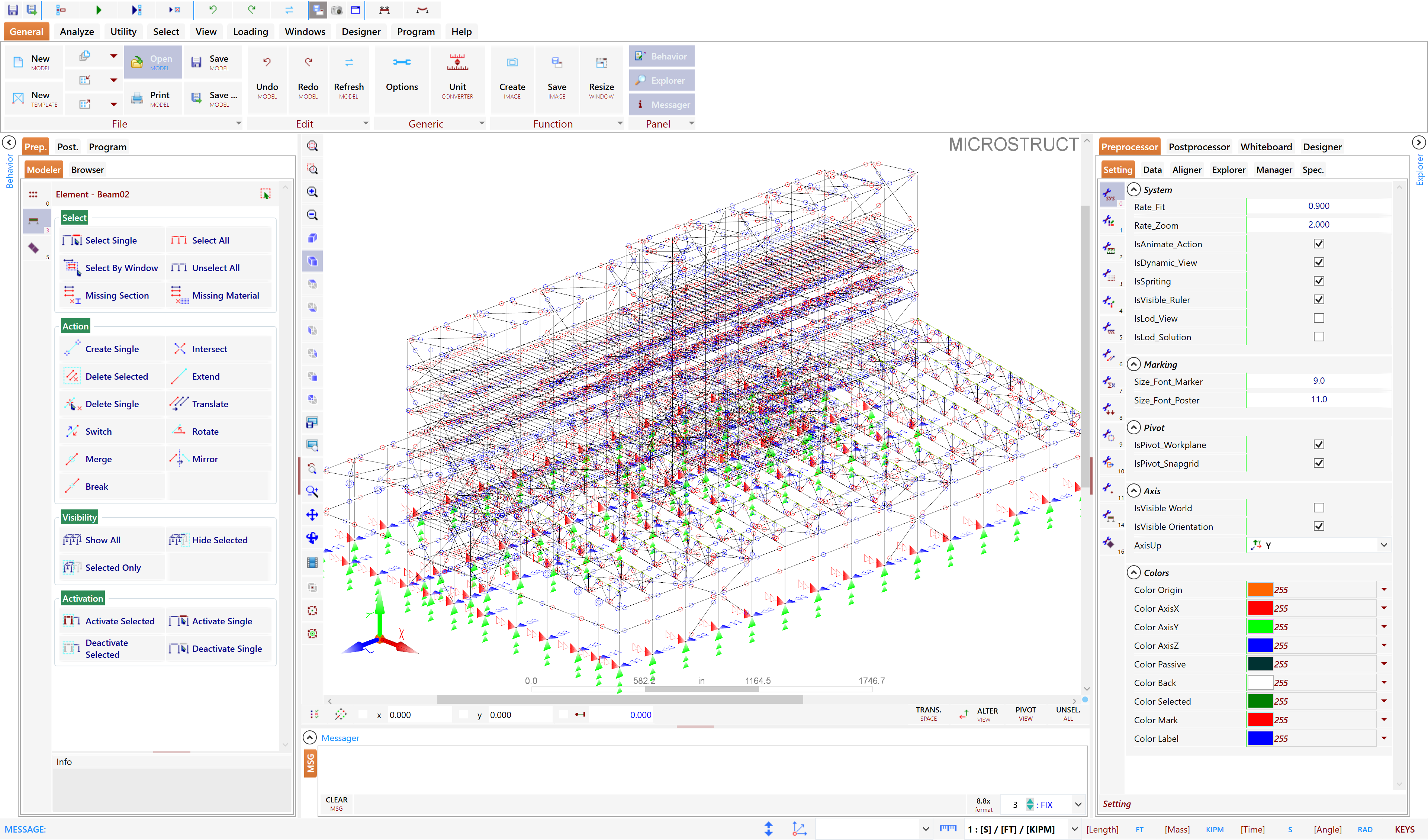Collapse the System section
This screenshot has width=1428, height=840.
pyautogui.click(x=1134, y=189)
